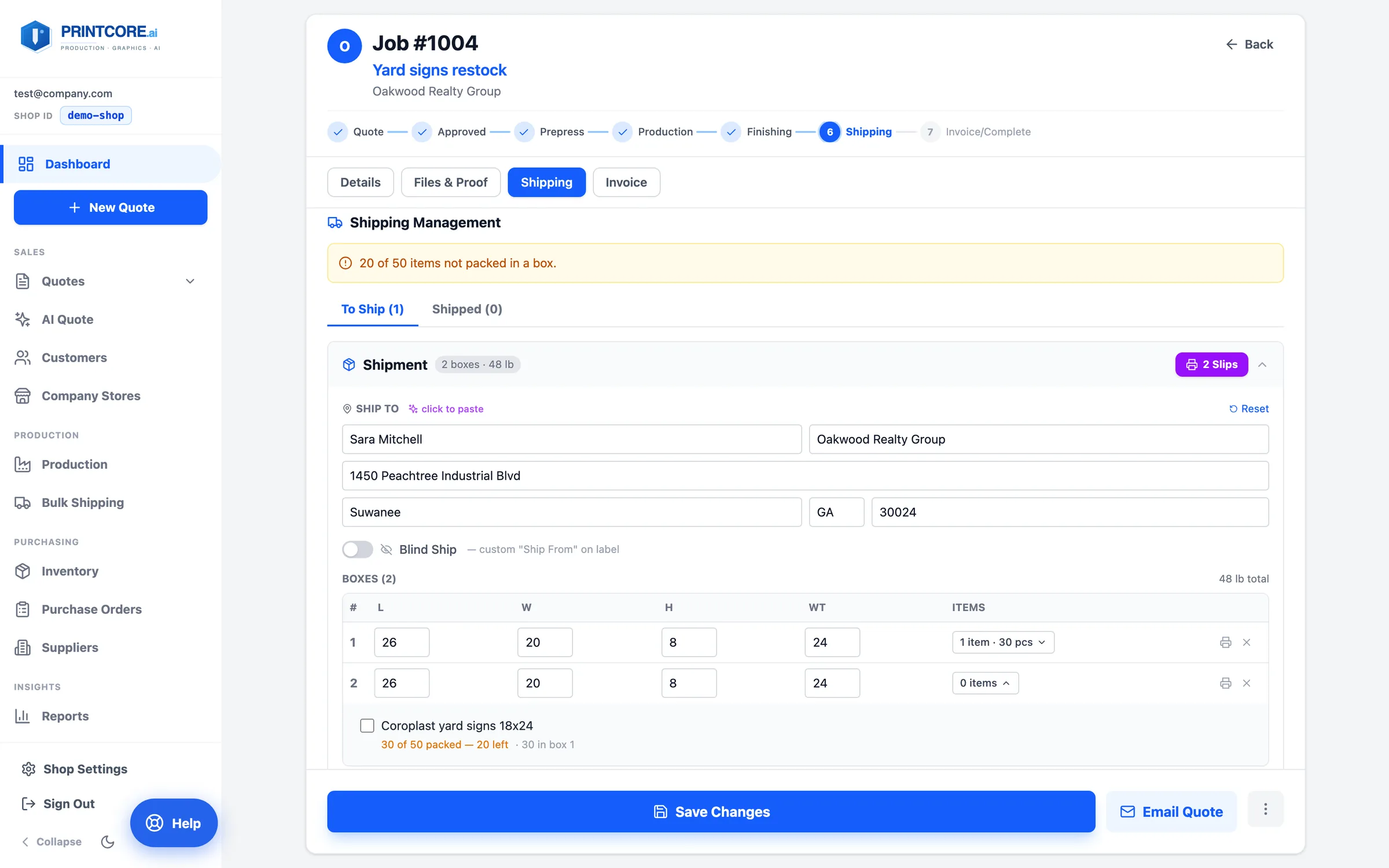Remove box 2 from shipment

(1247, 683)
